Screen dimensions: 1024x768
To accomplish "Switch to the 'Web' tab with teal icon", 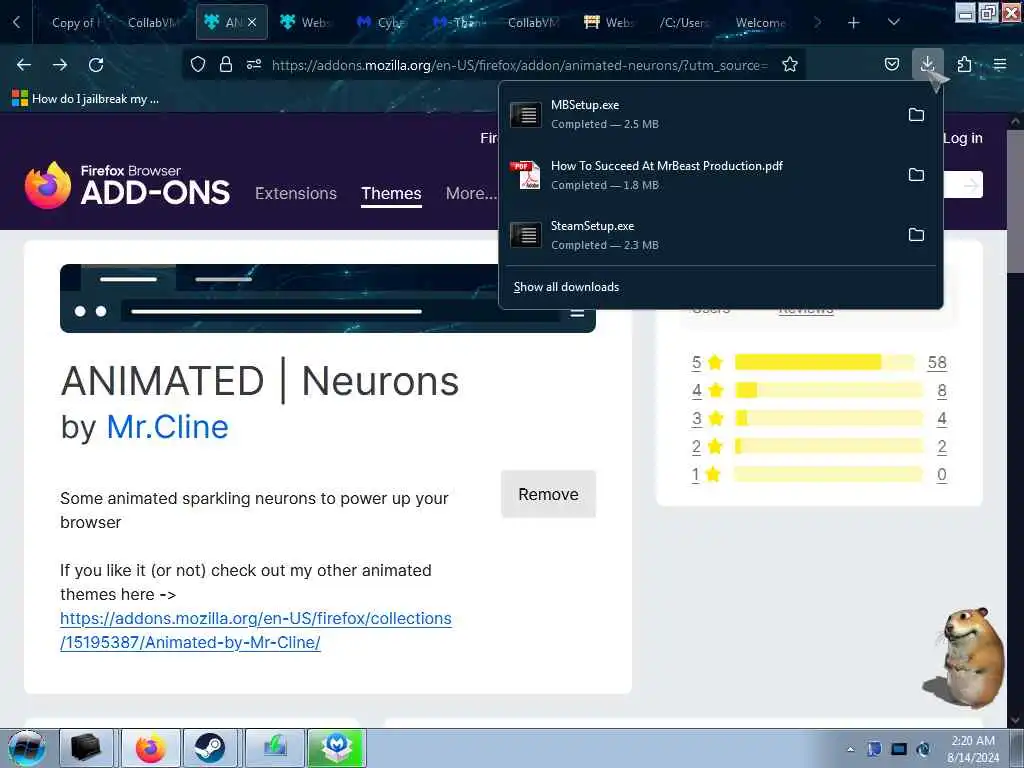I will click(x=307, y=23).
